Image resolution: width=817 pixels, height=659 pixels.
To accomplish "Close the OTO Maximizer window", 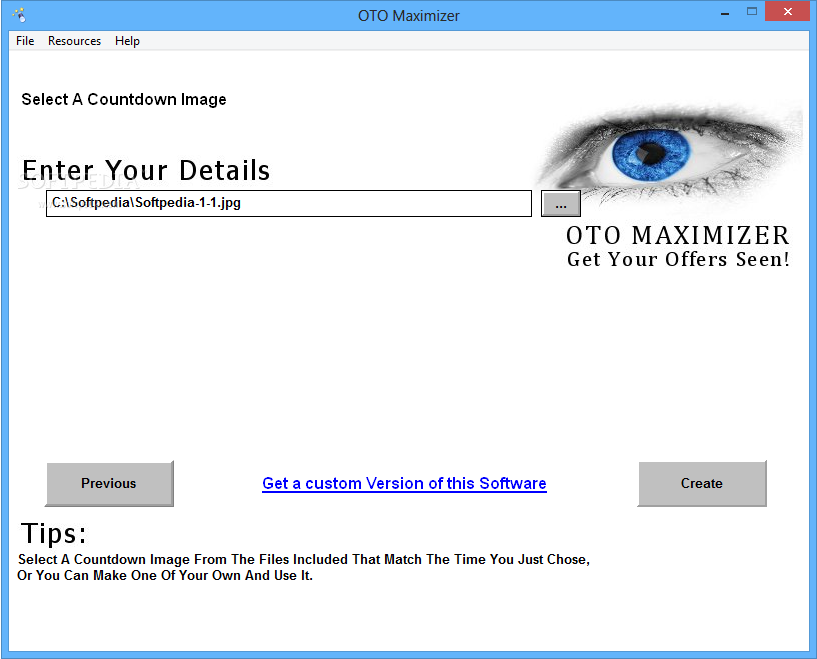I will (x=787, y=11).
